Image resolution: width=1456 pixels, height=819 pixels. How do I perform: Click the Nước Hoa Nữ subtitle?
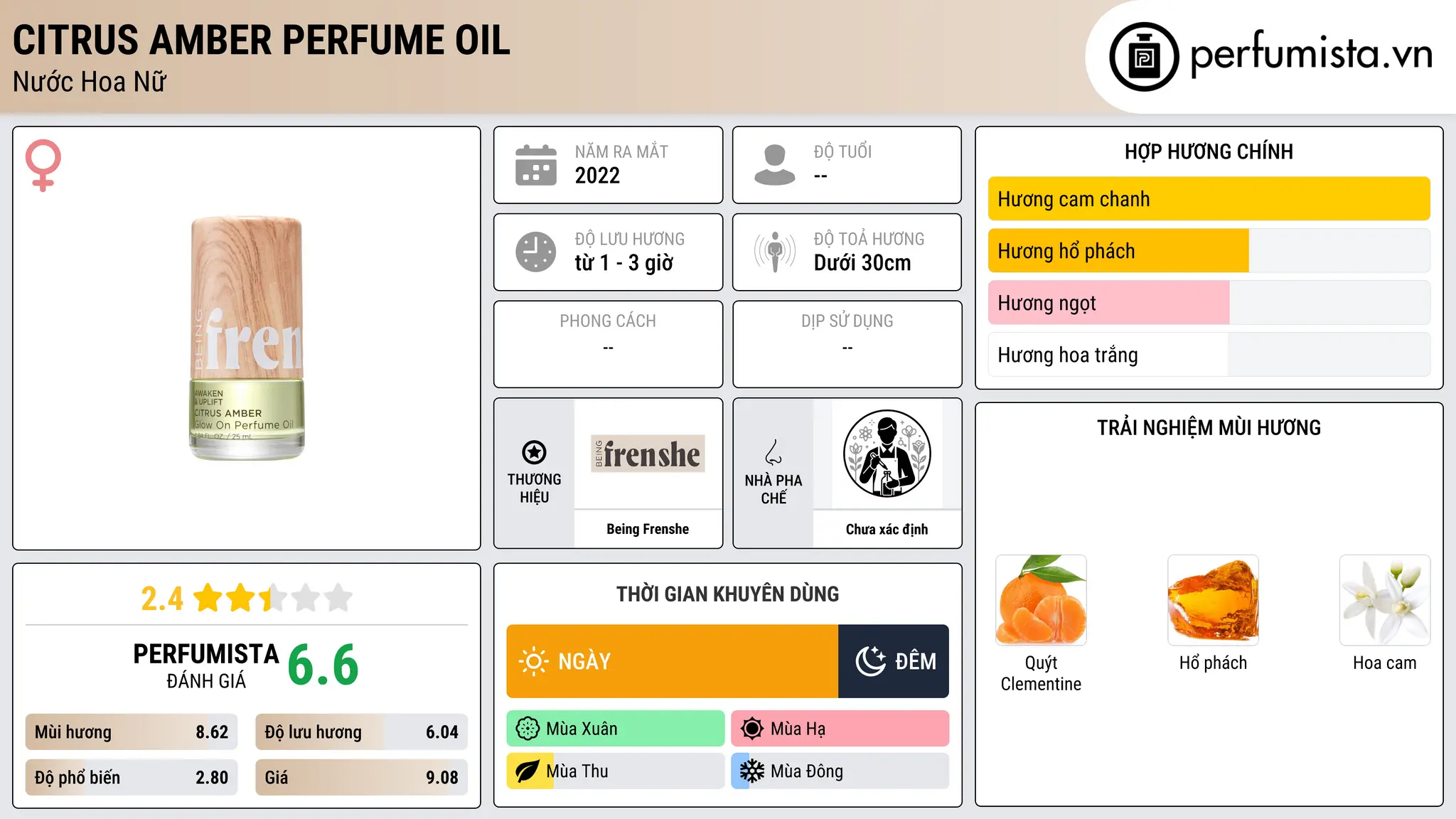coord(90,82)
